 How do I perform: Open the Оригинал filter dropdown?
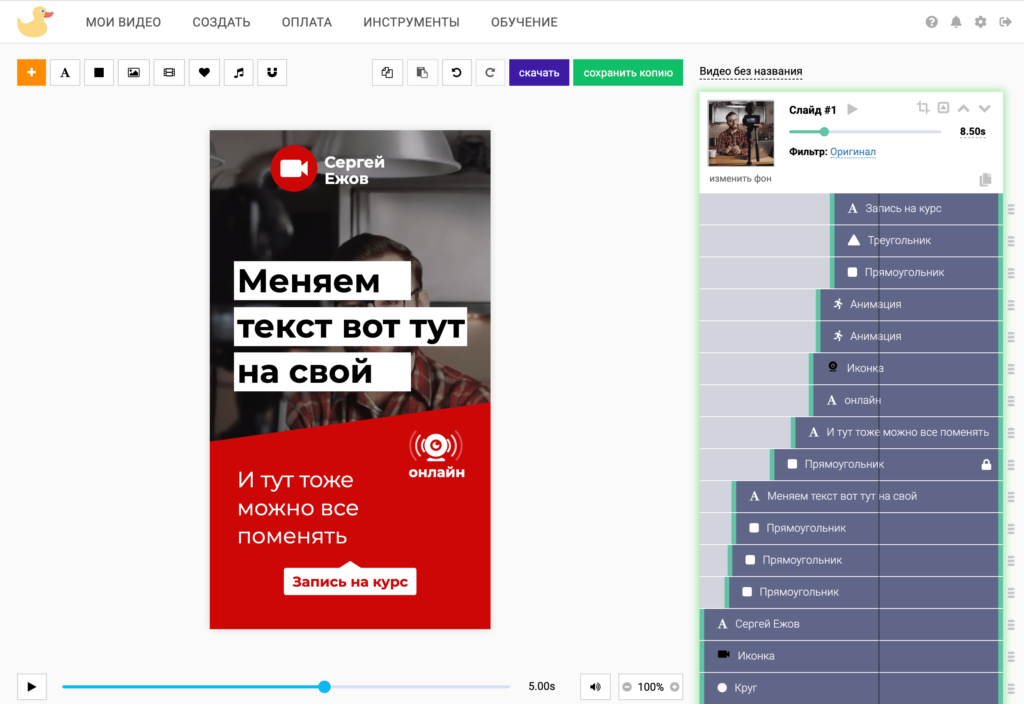click(x=852, y=152)
